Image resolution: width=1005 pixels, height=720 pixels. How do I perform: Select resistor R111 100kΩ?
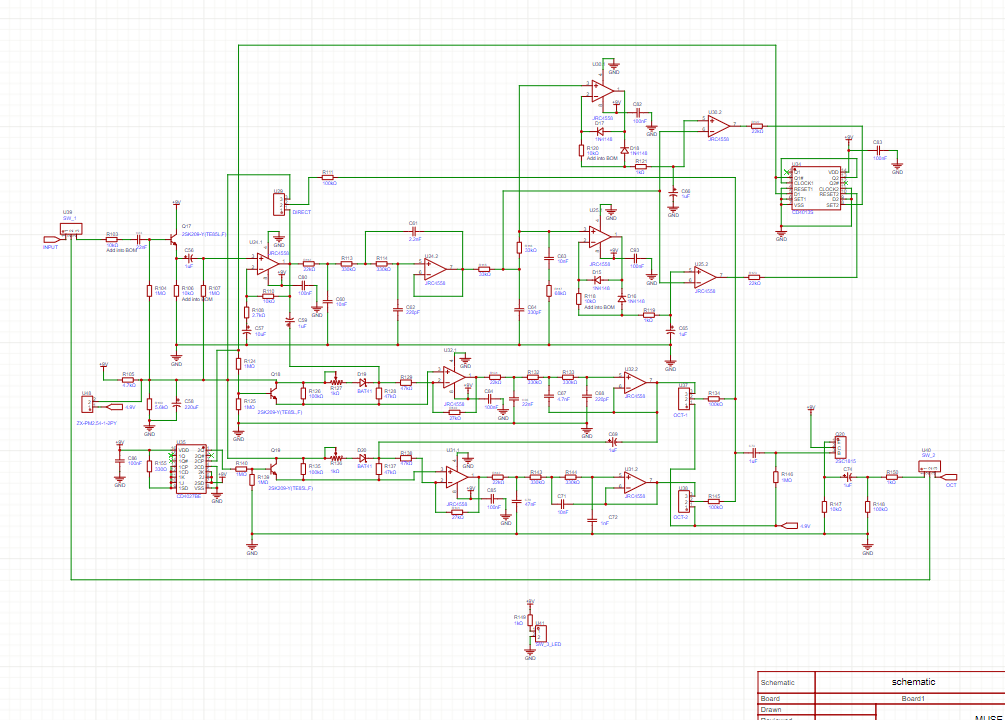click(328, 177)
